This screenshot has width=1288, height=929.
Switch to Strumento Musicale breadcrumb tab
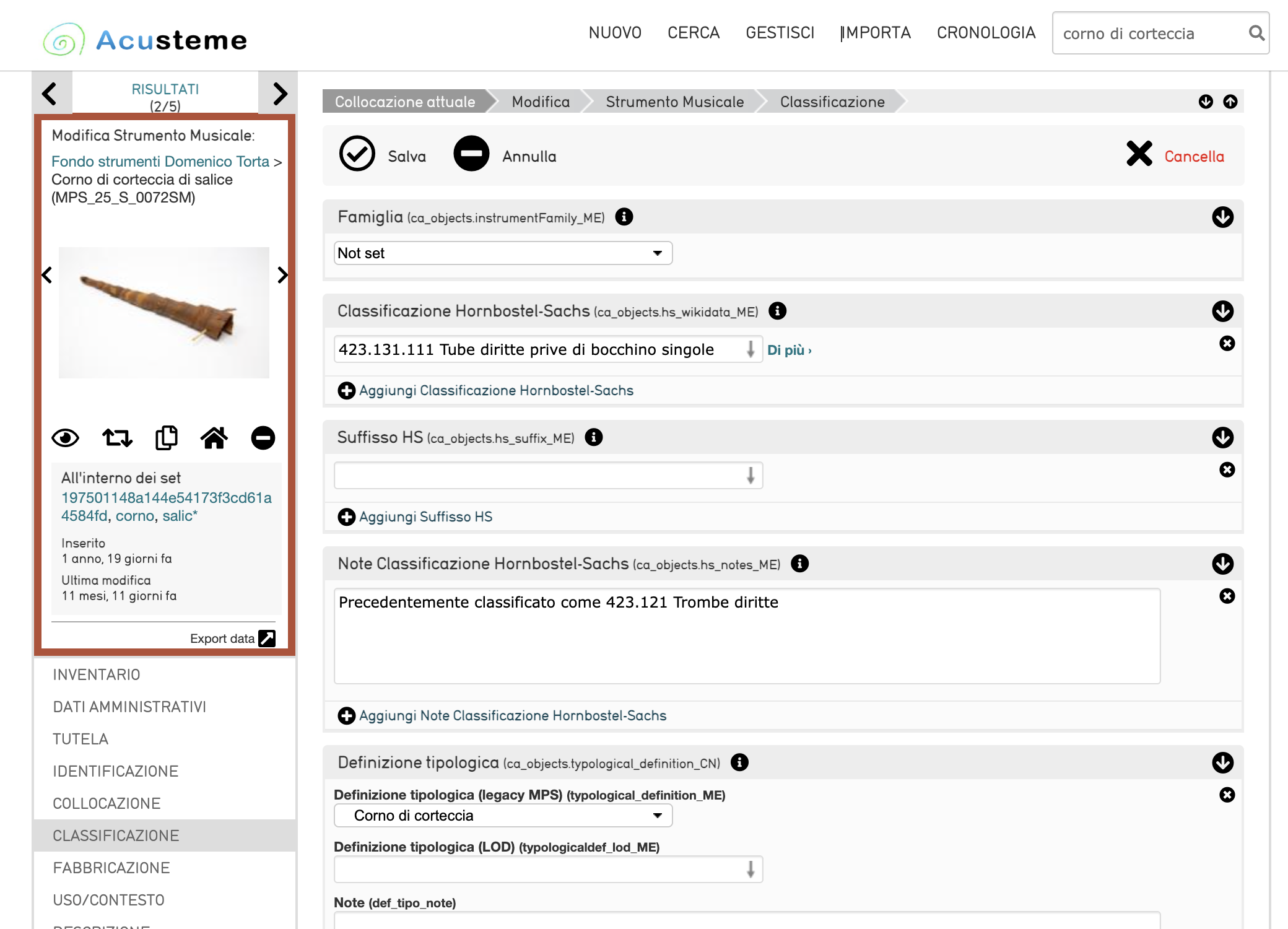point(674,102)
